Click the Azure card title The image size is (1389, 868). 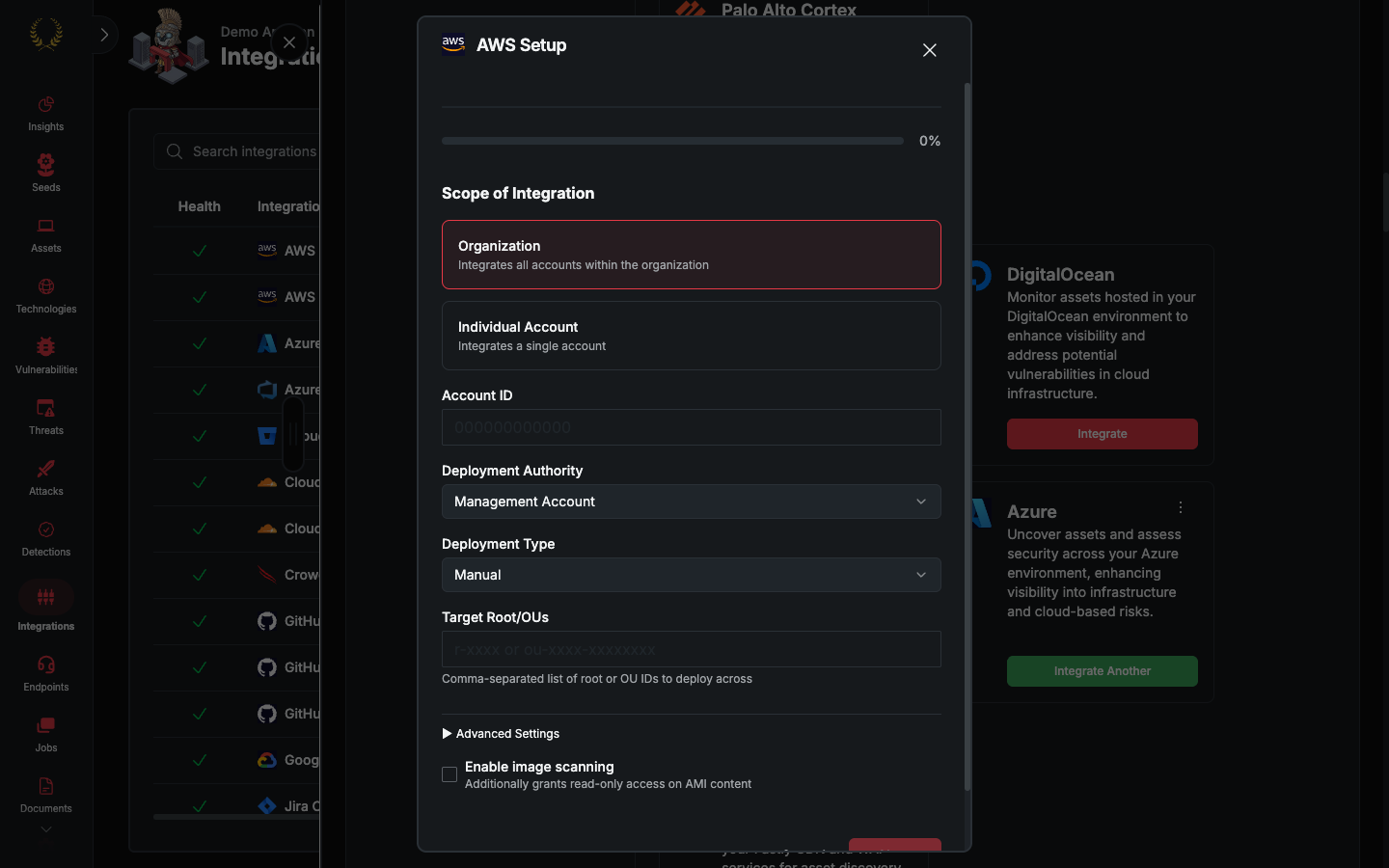tap(1031, 512)
